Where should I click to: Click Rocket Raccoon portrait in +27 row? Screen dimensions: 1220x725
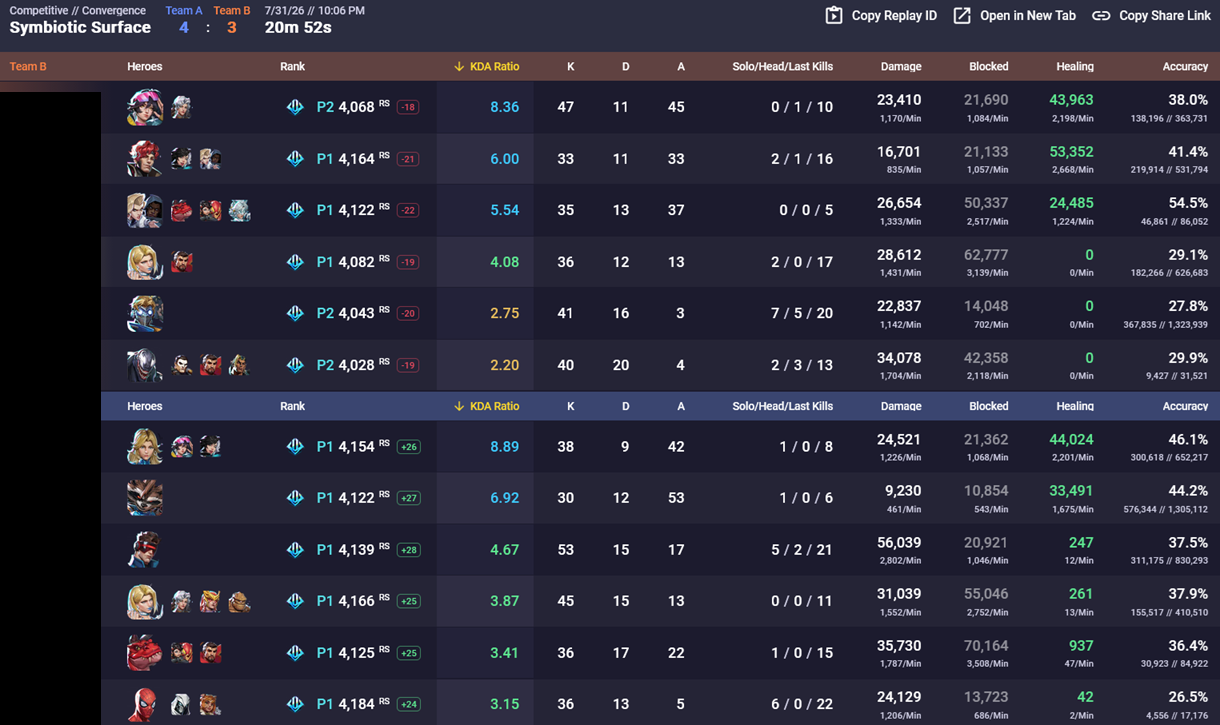tap(145, 498)
